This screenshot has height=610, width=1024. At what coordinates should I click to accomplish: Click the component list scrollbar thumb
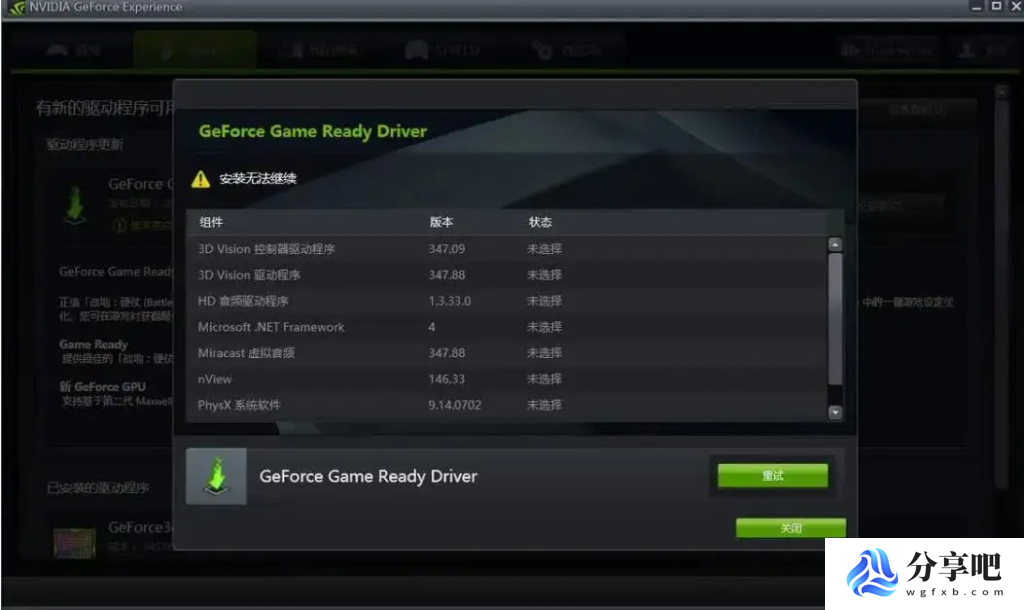click(x=835, y=319)
